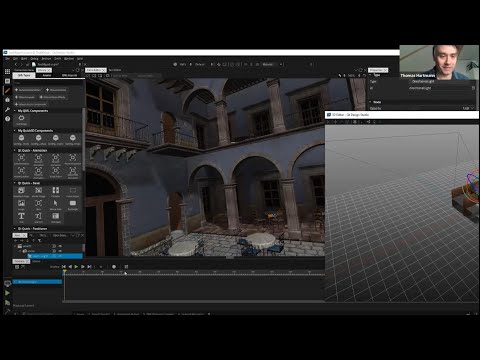Go forward with the toolbar forward arrow
The width and height of the screenshot is (480, 360).
[x=22, y=64]
